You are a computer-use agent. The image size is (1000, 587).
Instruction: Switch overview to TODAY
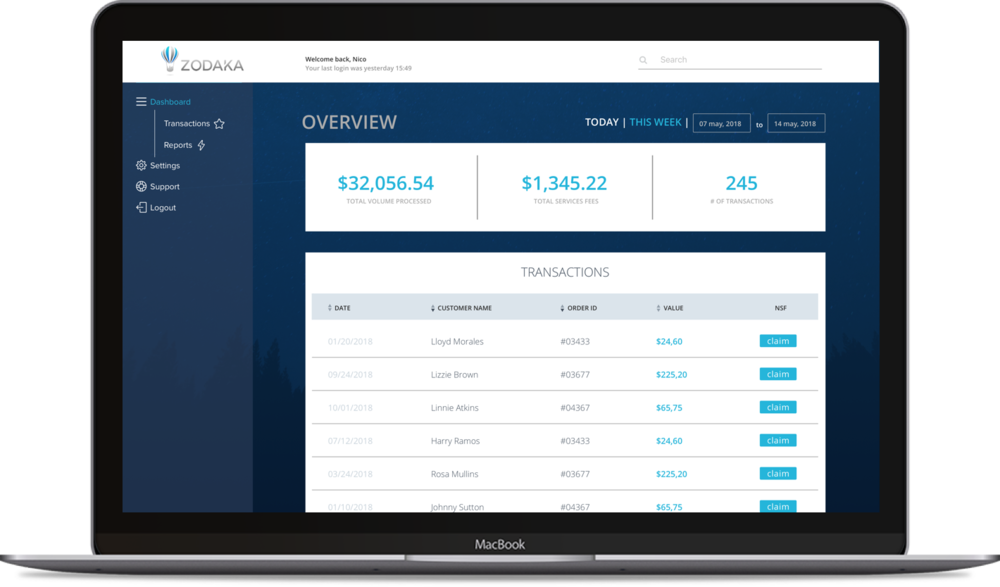(x=601, y=122)
